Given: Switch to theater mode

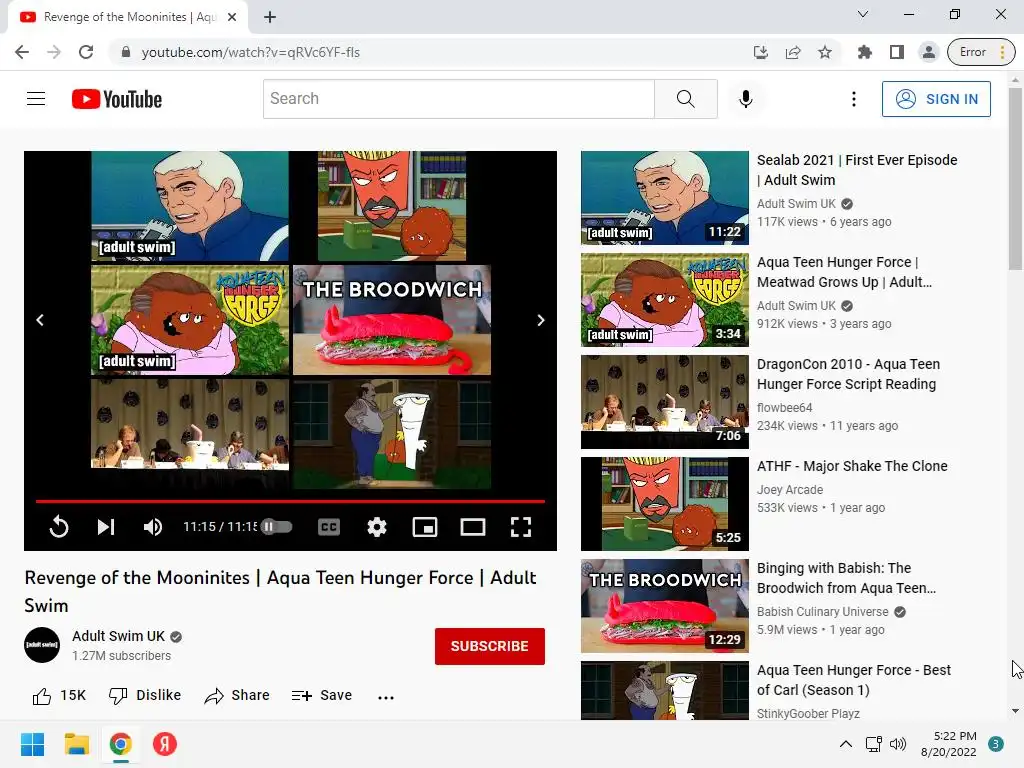Looking at the screenshot, I should click(473, 526).
